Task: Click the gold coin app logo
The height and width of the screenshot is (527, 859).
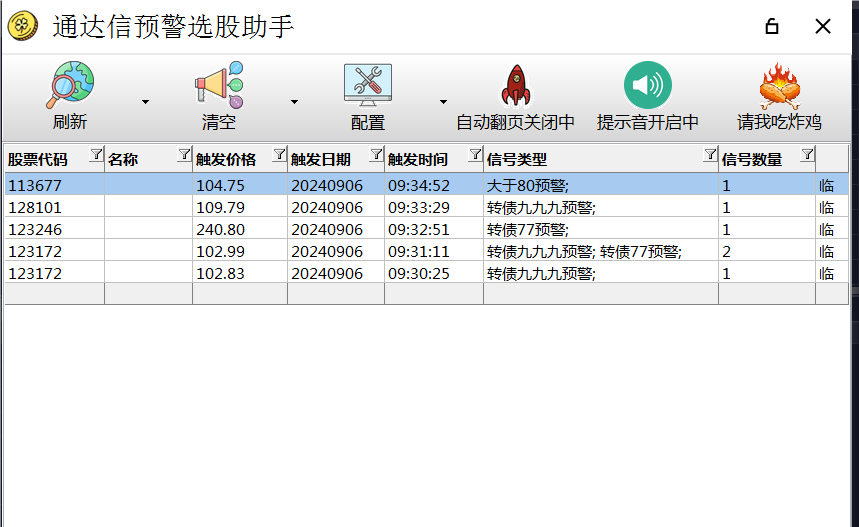Action: 22,26
